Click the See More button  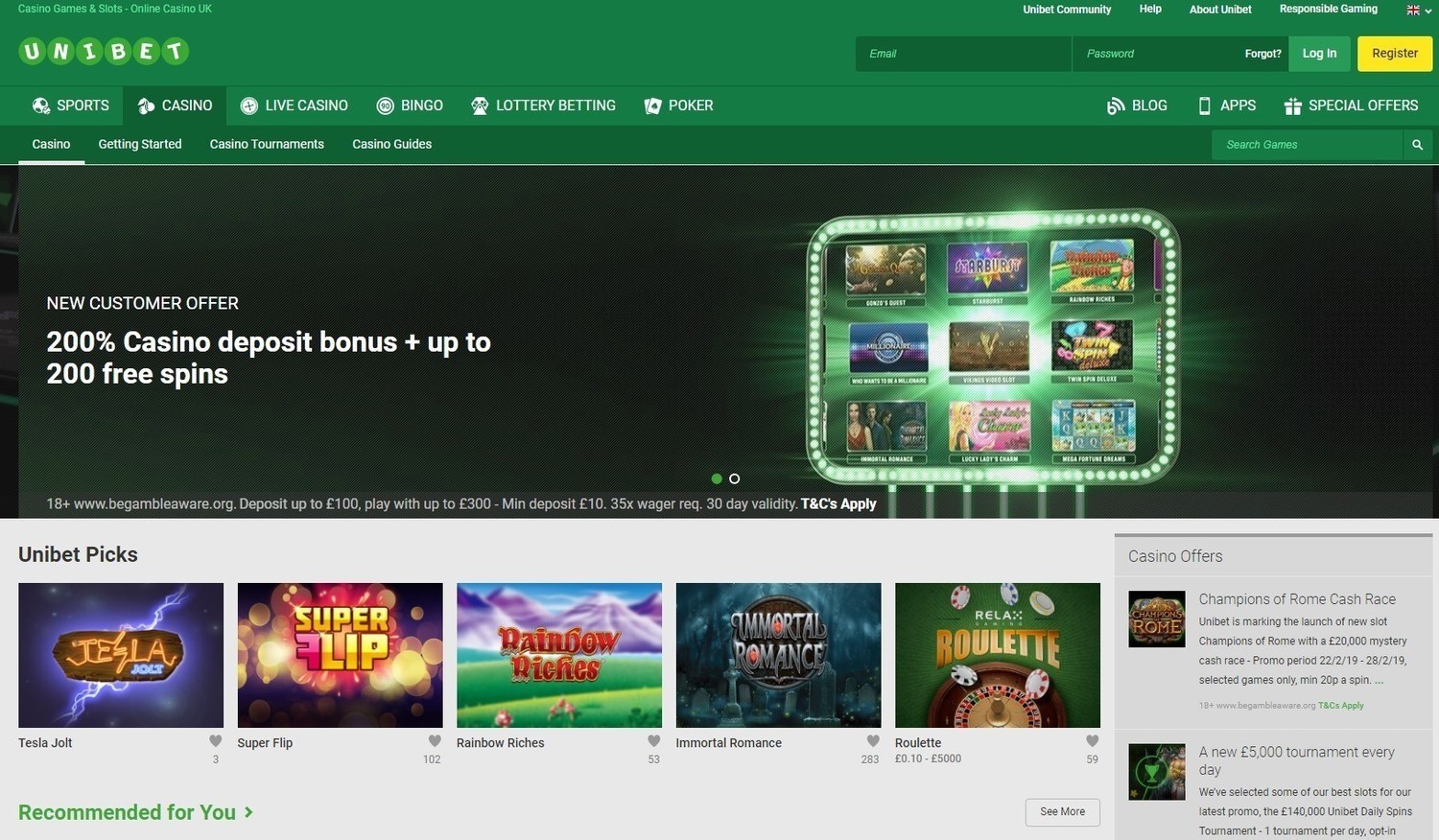coord(1062,812)
